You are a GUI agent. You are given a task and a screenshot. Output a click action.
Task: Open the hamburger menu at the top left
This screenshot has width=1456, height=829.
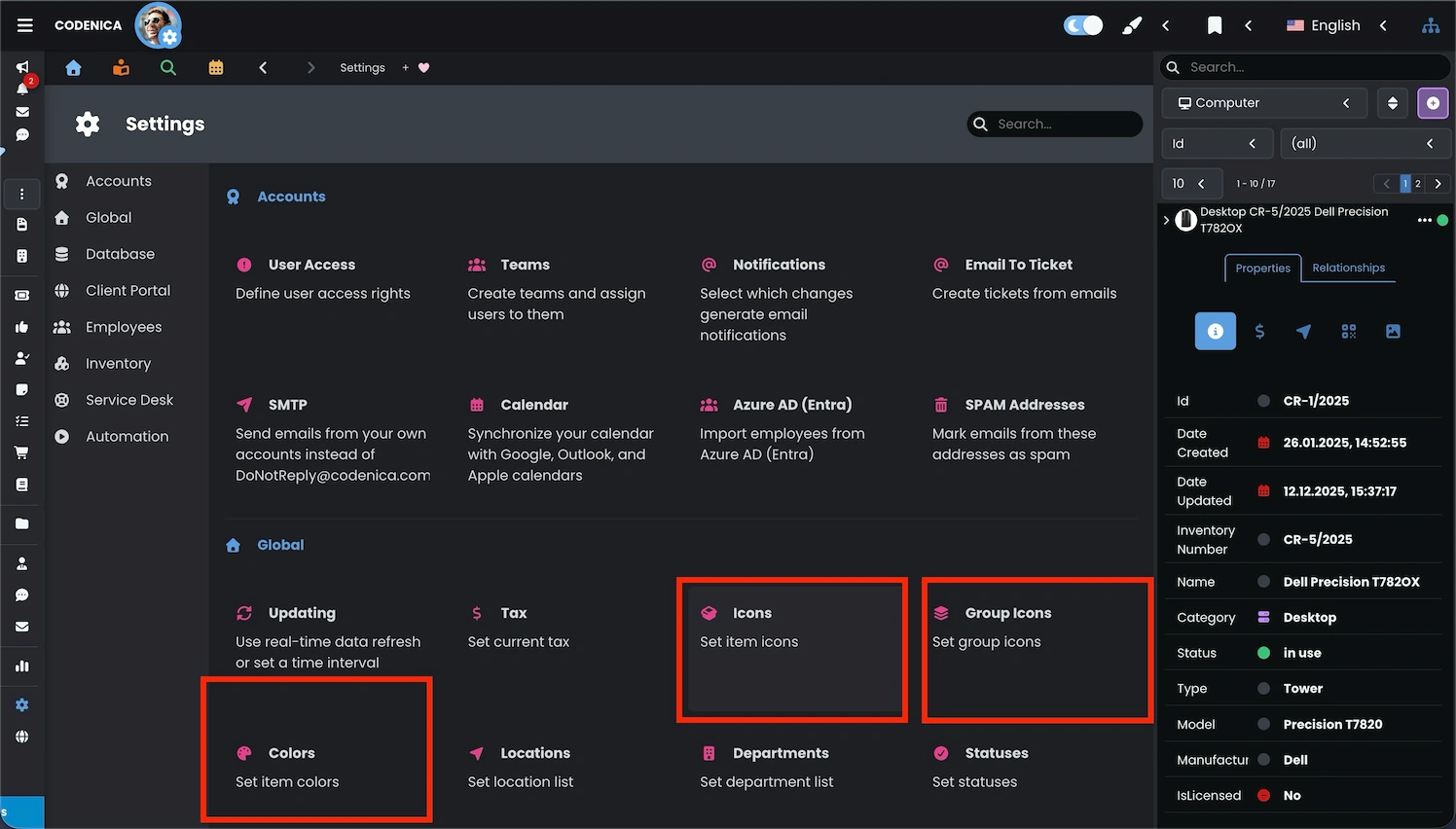click(x=24, y=24)
